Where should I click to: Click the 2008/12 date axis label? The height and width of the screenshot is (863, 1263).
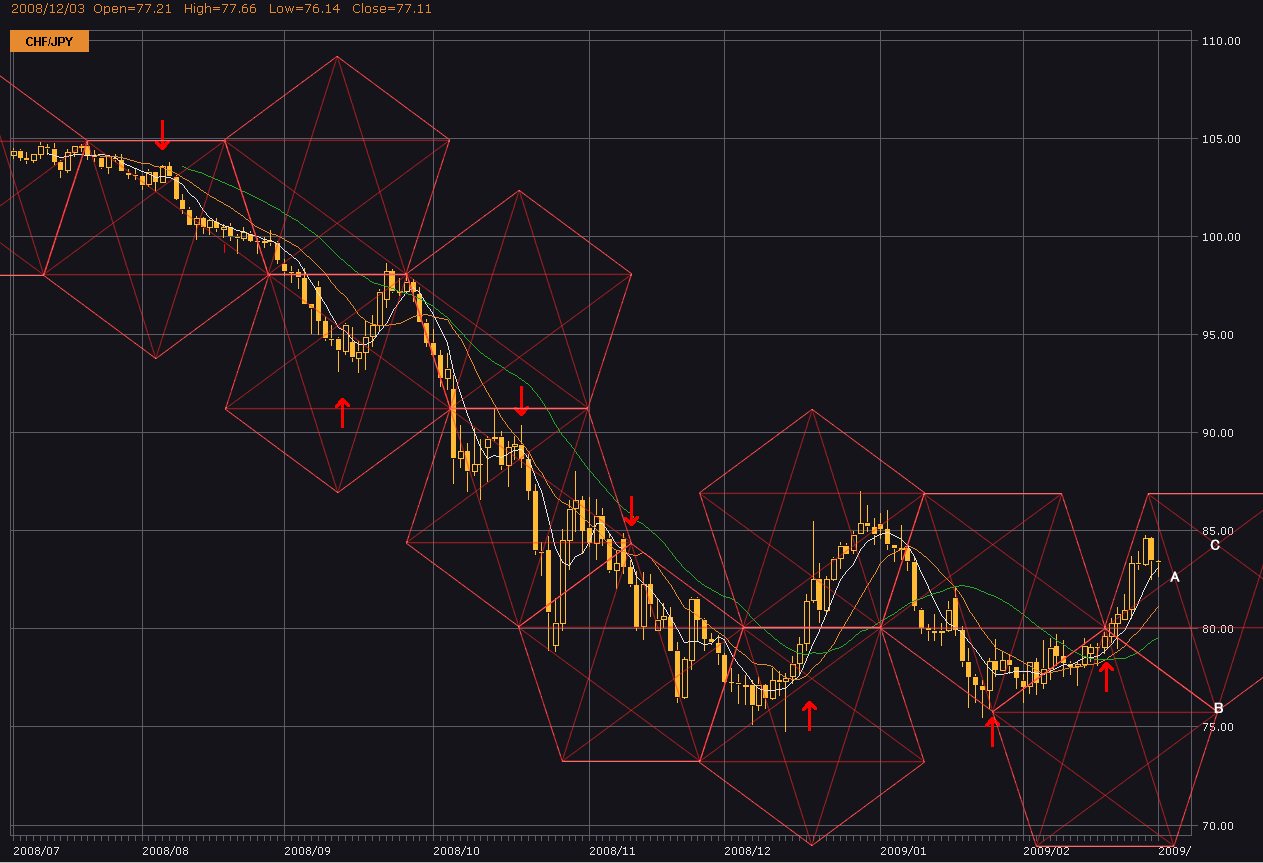[745, 851]
